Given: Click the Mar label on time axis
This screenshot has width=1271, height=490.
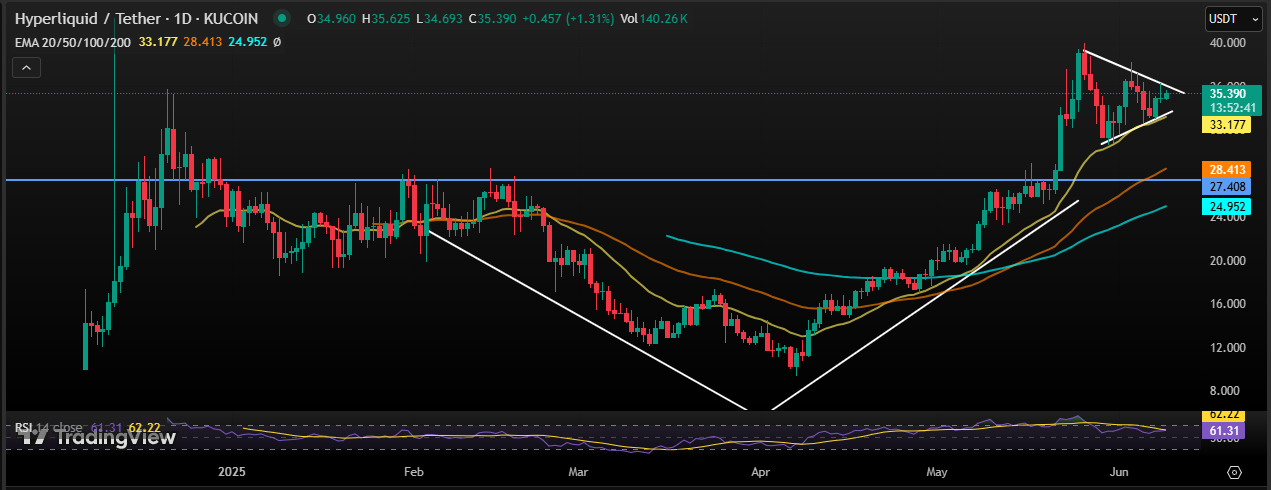Looking at the screenshot, I should 577,471.
